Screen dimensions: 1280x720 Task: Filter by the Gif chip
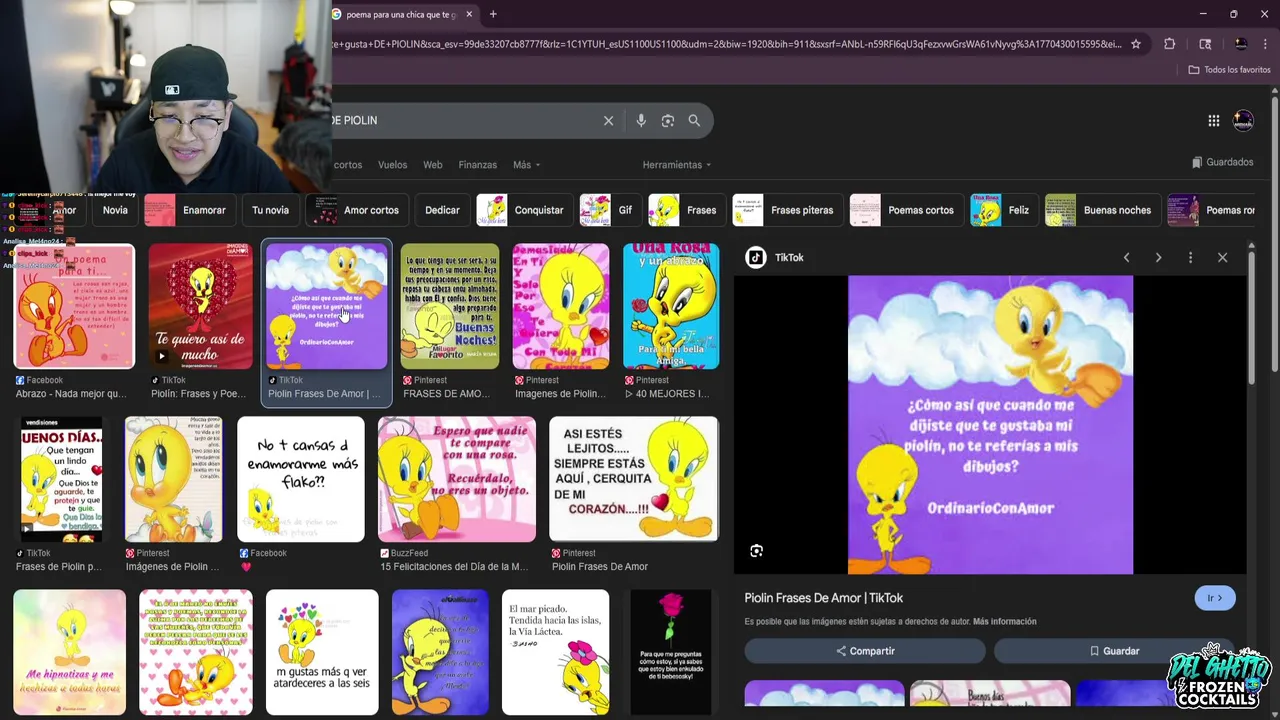tap(610, 210)
